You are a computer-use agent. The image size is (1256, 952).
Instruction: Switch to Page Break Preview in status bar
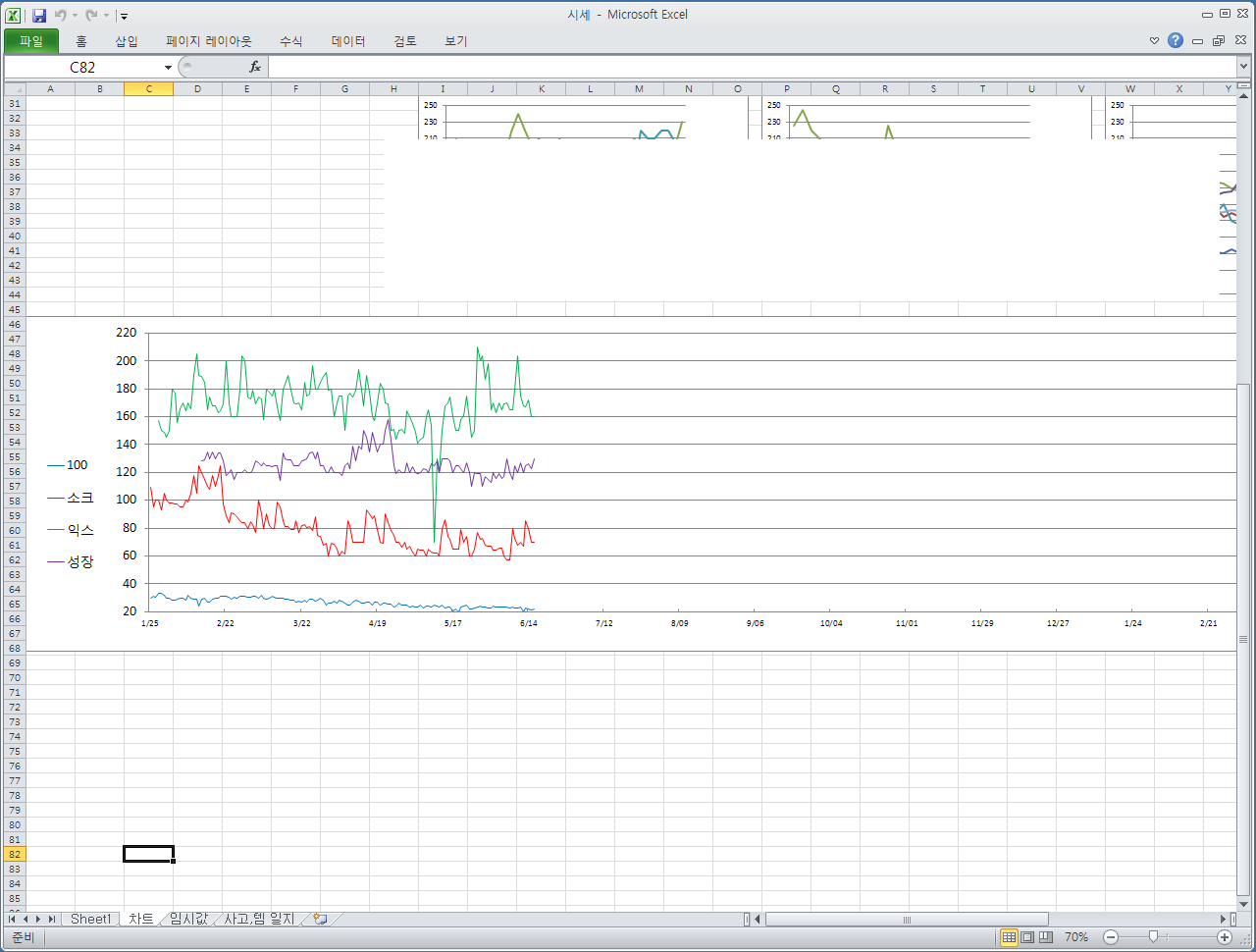point(1046,937)
